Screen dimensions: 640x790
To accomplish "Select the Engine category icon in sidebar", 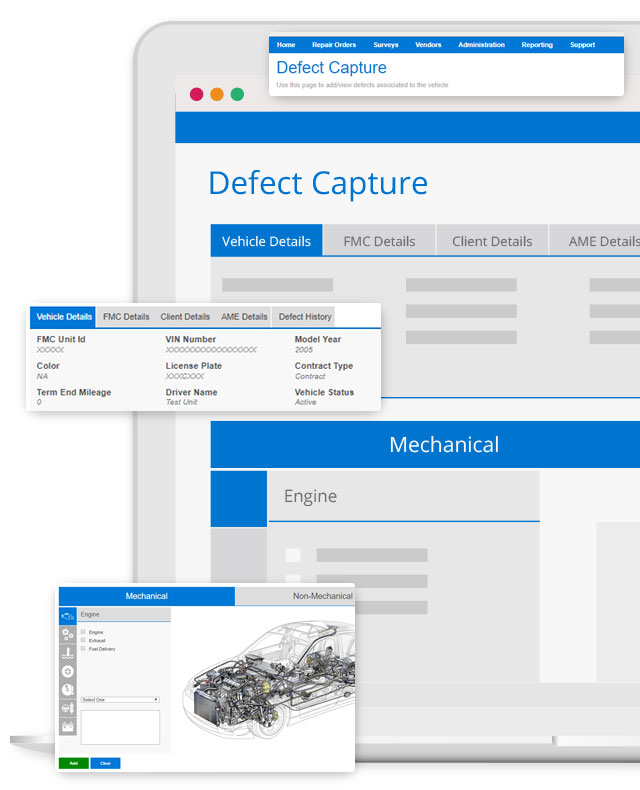I will [68, 616].
